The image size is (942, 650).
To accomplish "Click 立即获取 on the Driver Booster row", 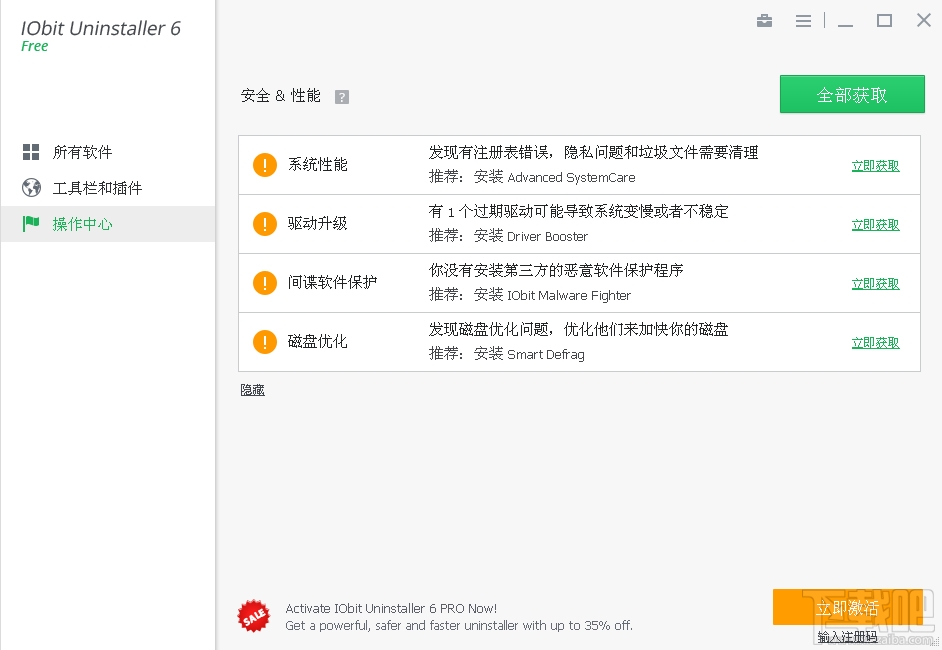I will coord(875,224).
